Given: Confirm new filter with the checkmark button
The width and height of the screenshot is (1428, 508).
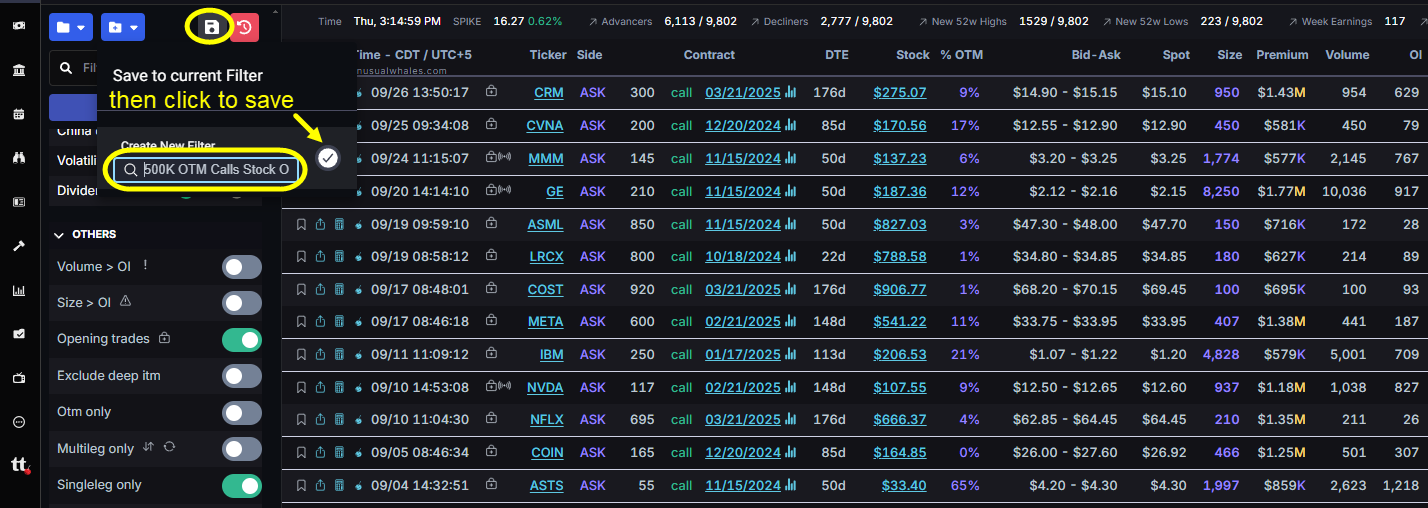Looking at the screenshot, I should [x=327, y=158].
